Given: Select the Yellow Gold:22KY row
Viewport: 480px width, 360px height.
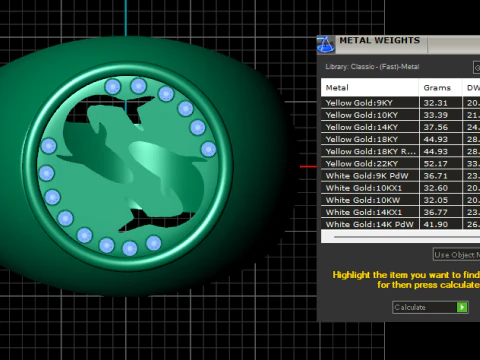Looking at the screenshot, I should coord(400,164).
